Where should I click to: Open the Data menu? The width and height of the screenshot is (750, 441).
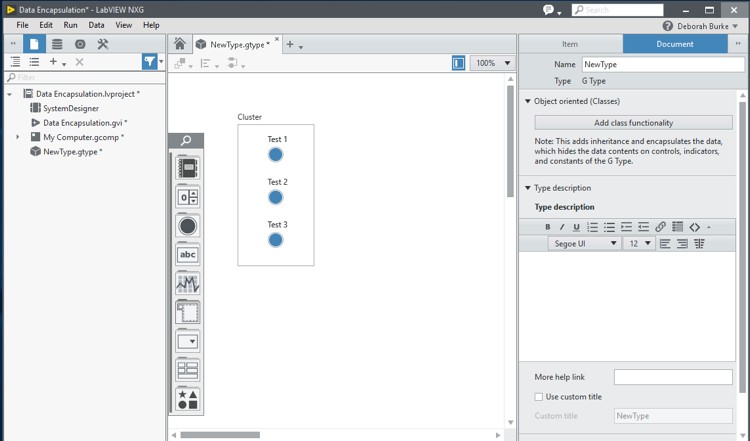click(96, 25)
